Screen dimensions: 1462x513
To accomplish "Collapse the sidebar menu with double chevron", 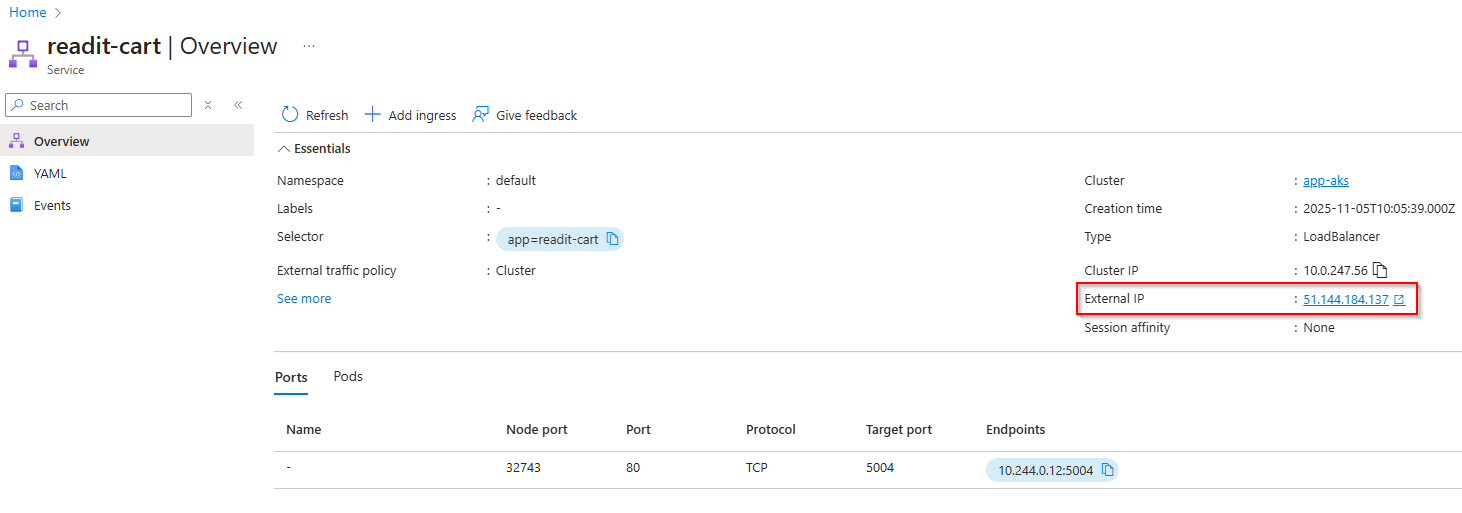I will click(238, 105).
